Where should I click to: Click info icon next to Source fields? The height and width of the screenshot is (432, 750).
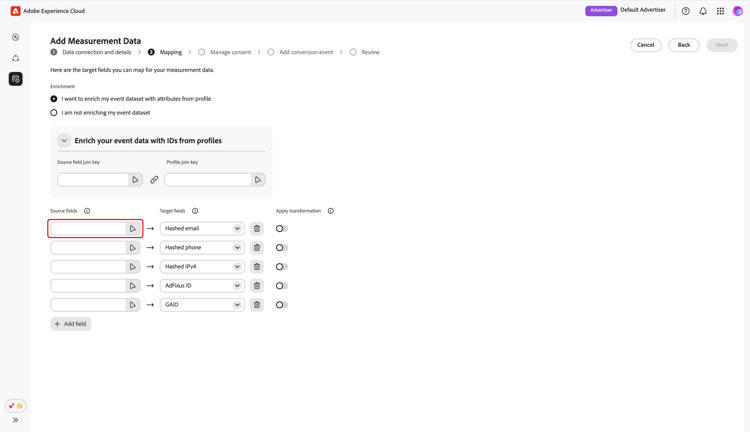pos(87,211)
